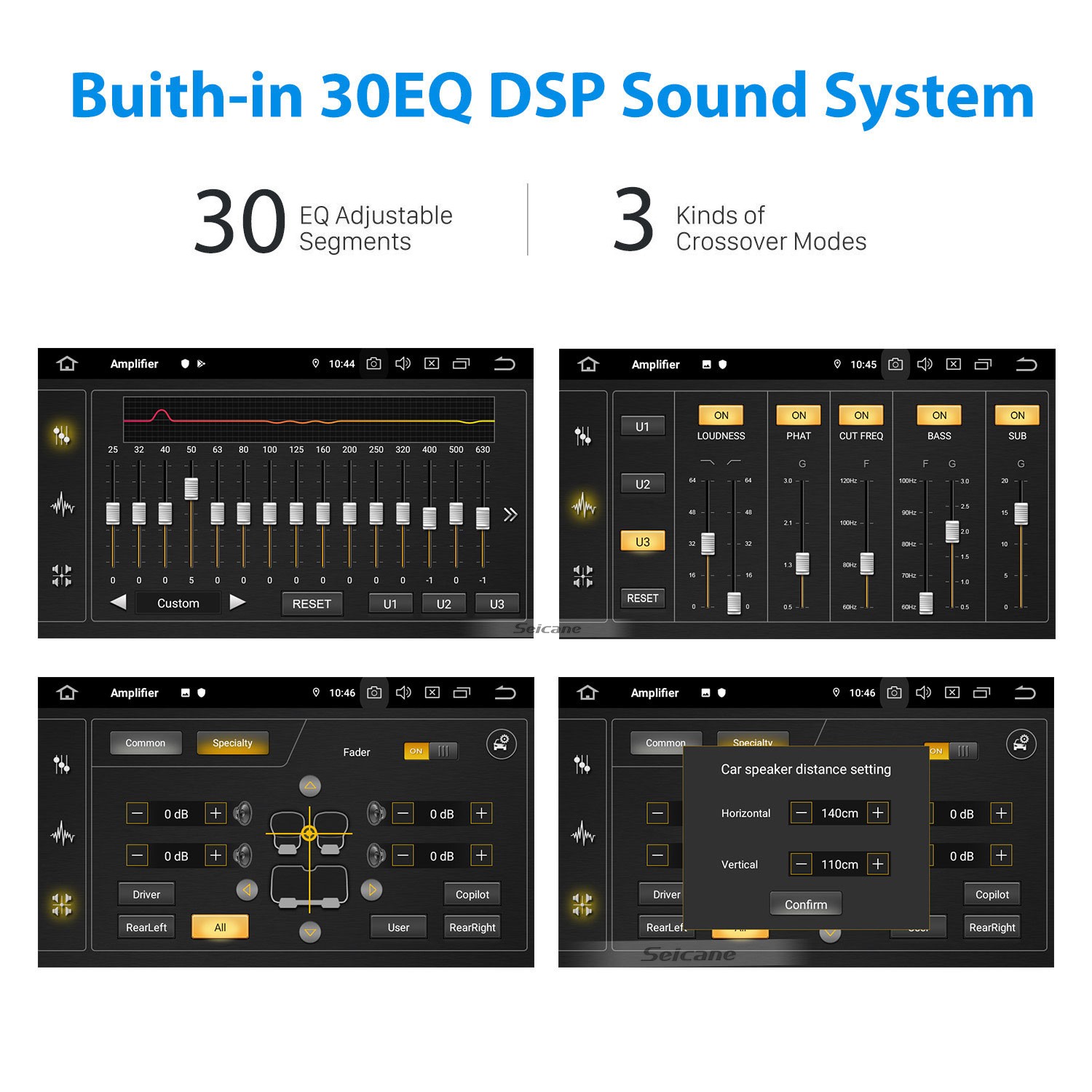Increase Horizontal distance with plus
1092x1092 pixels.
pos(878,812)
